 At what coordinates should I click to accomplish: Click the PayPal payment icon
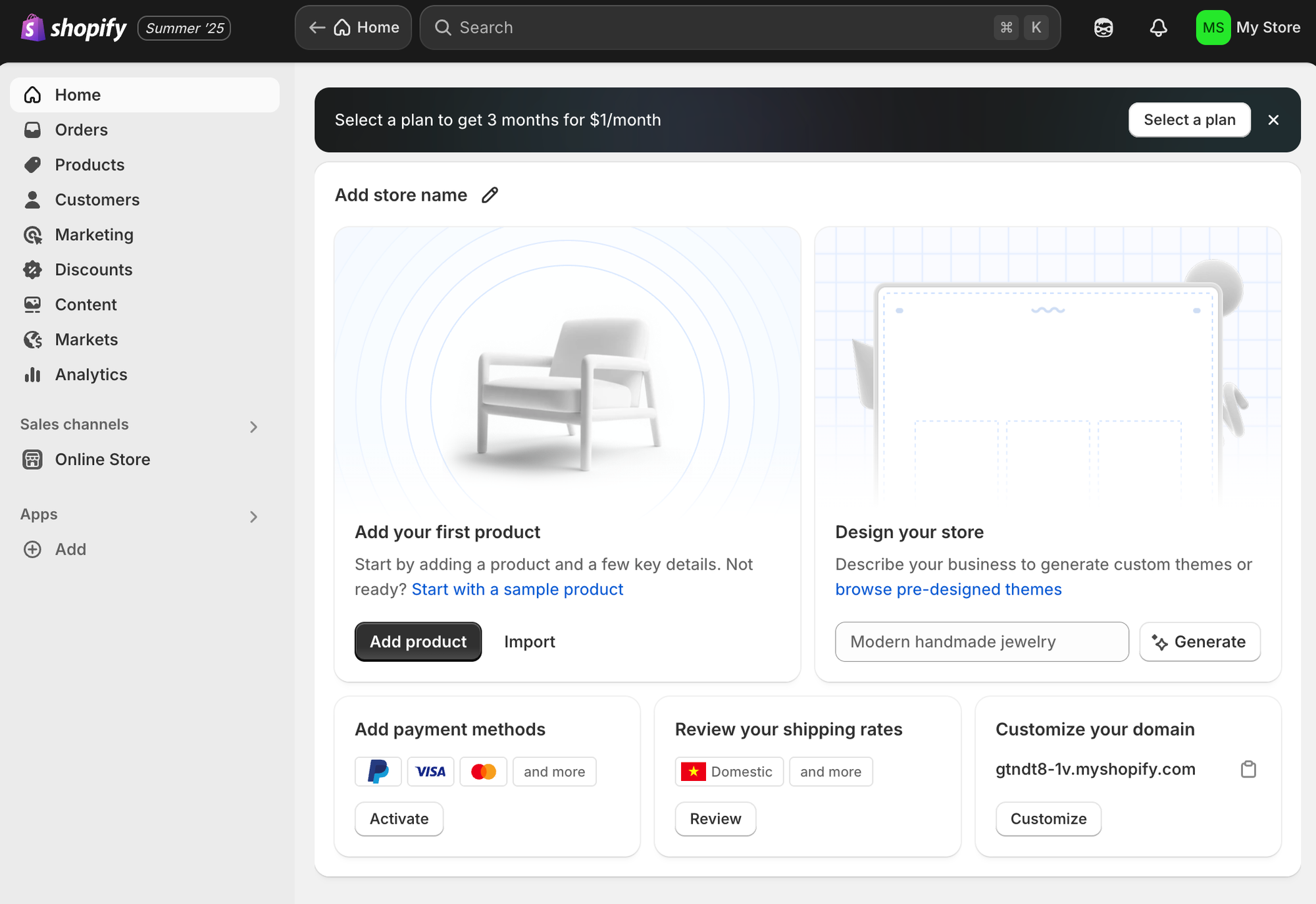pos(378,771)
